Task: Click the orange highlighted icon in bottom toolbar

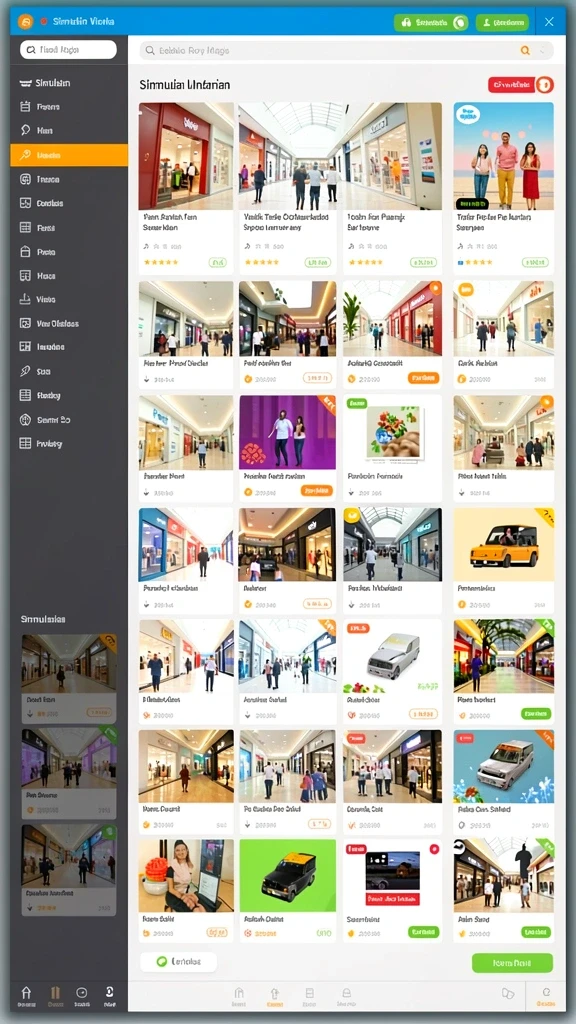Action: [274, 993]
